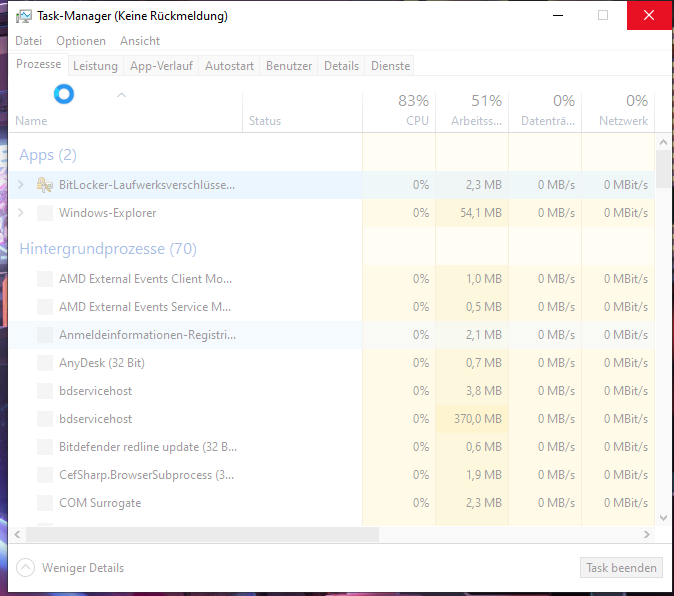Expand the Windows-Explorer process group

[21, 213]
